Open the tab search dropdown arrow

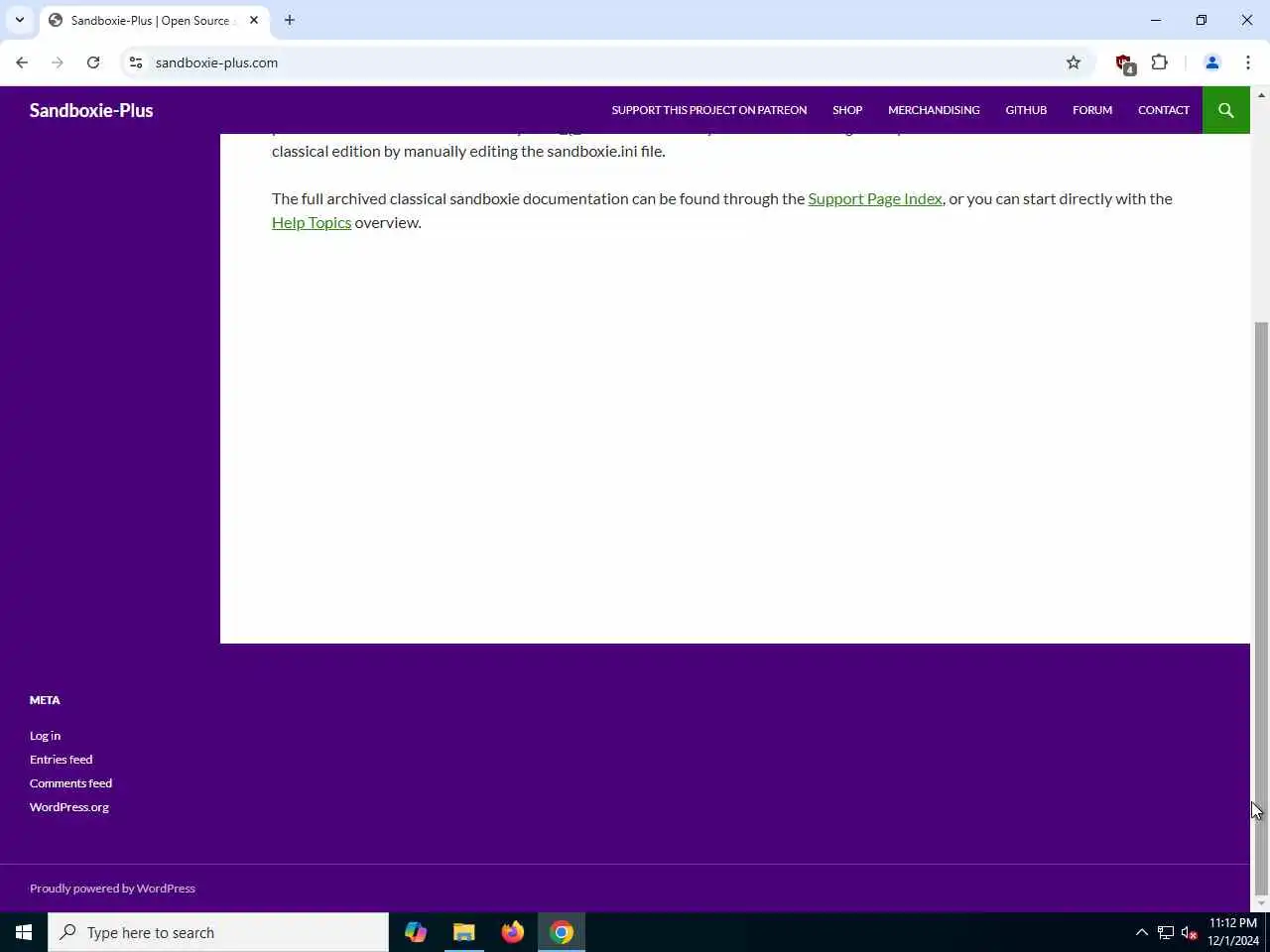[x=20, y=20]
